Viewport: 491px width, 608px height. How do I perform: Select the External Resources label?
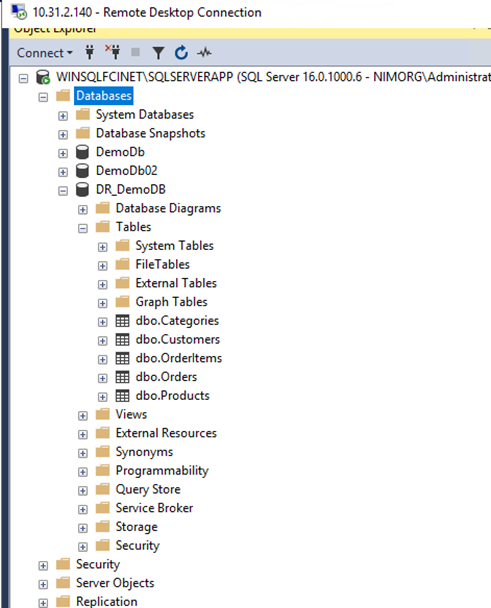click(x=166, y=433)
